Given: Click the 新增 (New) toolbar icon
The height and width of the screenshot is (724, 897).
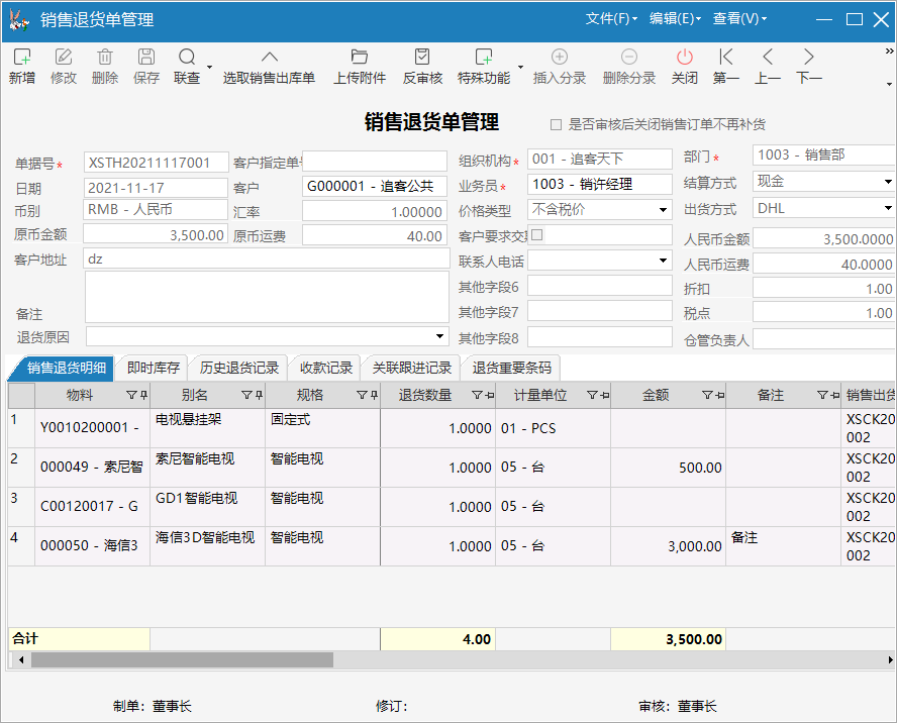Looking at the screenshot, I should click(x=22, y=57).
